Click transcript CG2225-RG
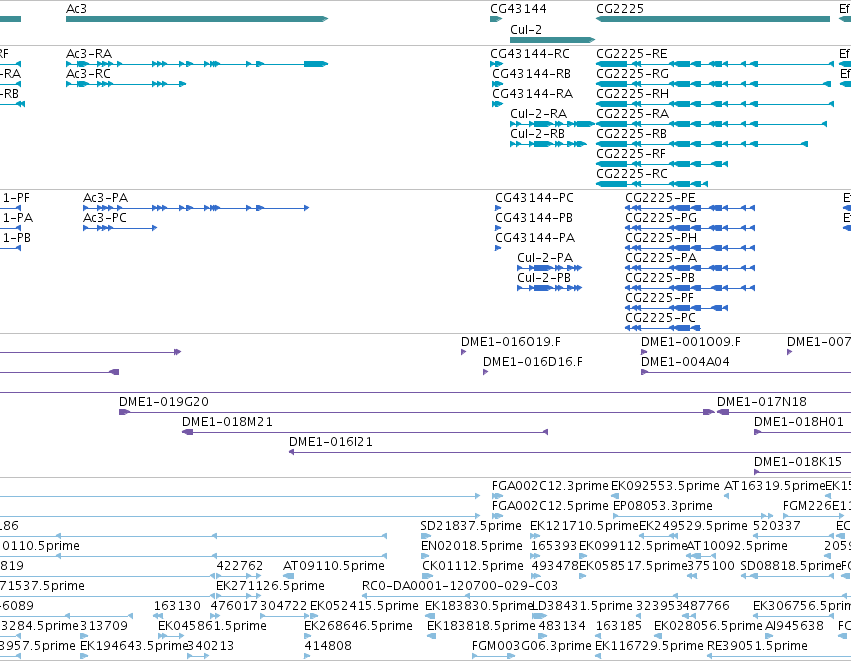 point(713,84)
